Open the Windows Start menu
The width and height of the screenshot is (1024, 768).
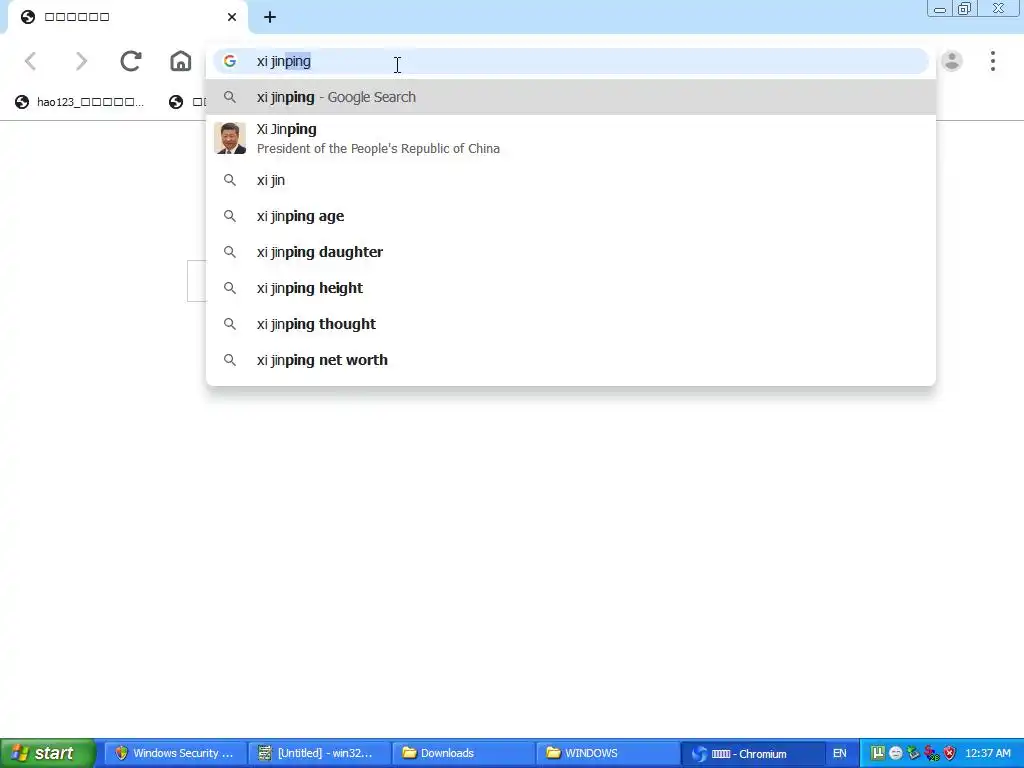tap(48, 753)
